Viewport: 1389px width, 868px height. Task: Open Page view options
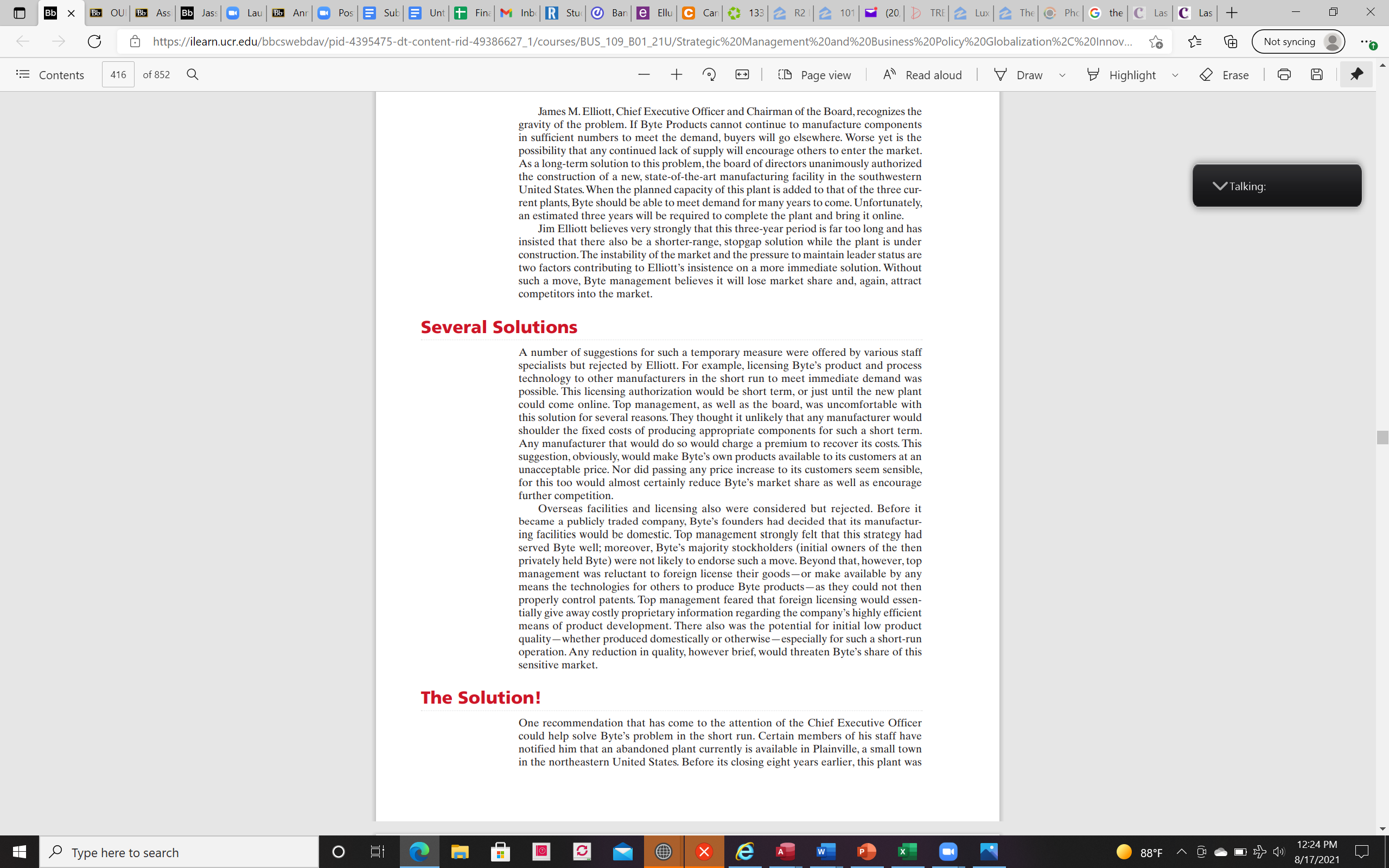pyautogui.click(x=814, y=75)
